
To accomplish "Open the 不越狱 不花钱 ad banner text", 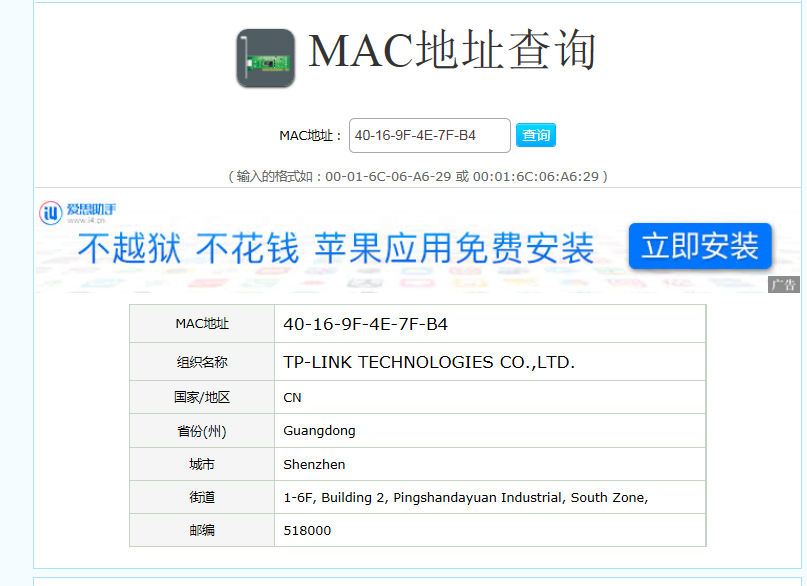I will [x=336, y=248].
